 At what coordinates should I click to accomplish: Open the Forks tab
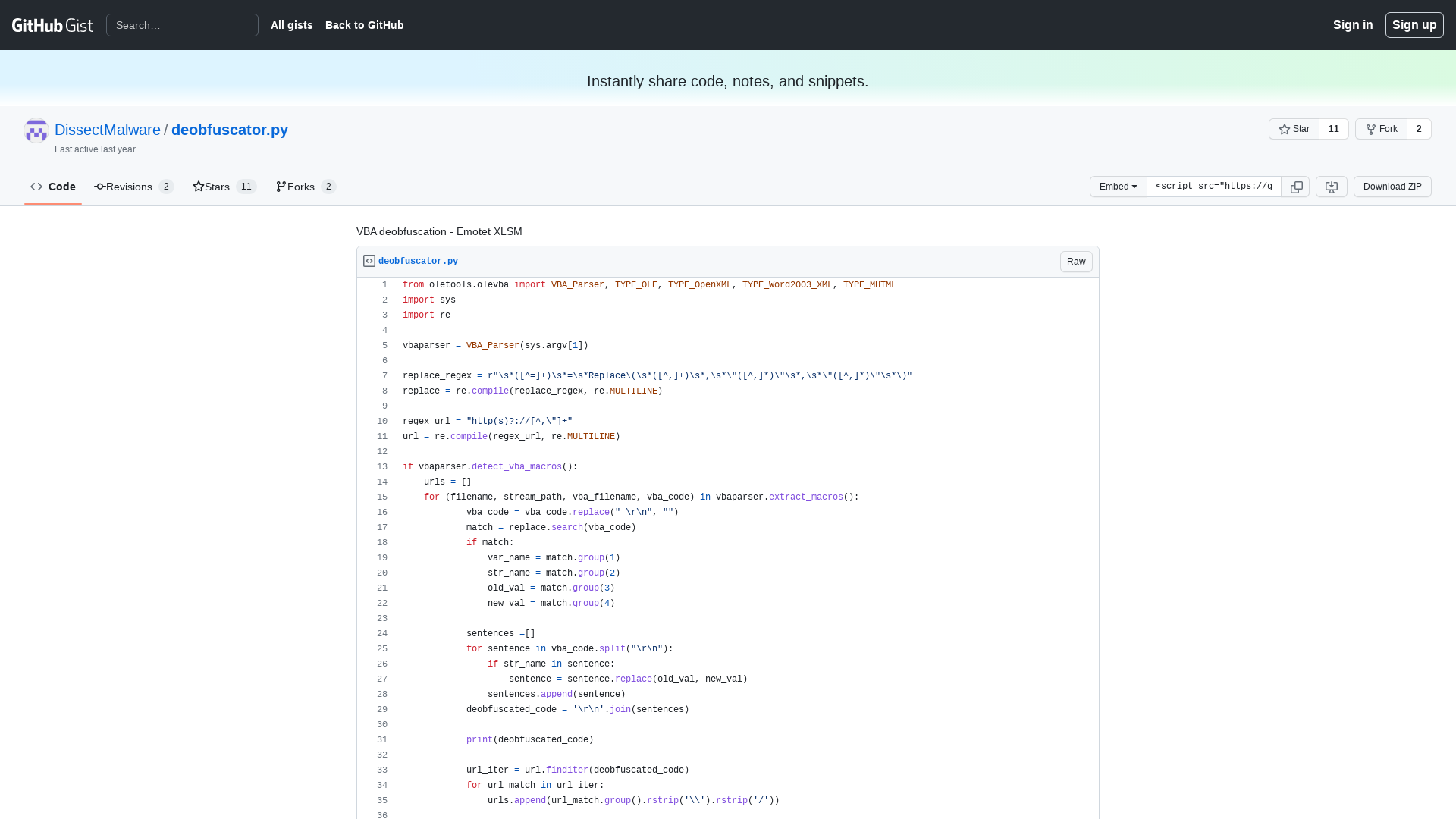pyautogui.click(x=306, y=187)
